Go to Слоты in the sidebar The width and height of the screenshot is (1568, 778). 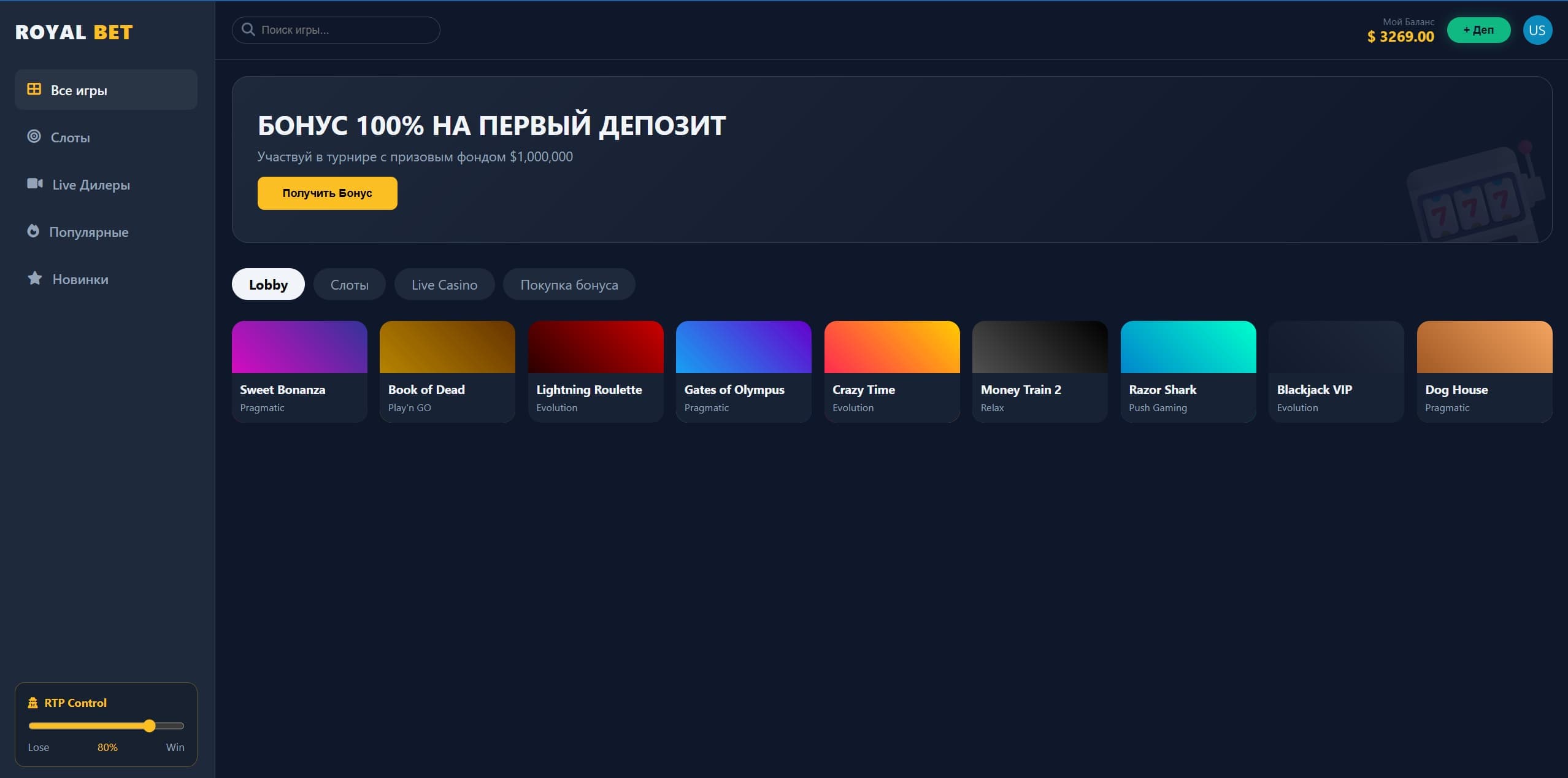[106, 137]
